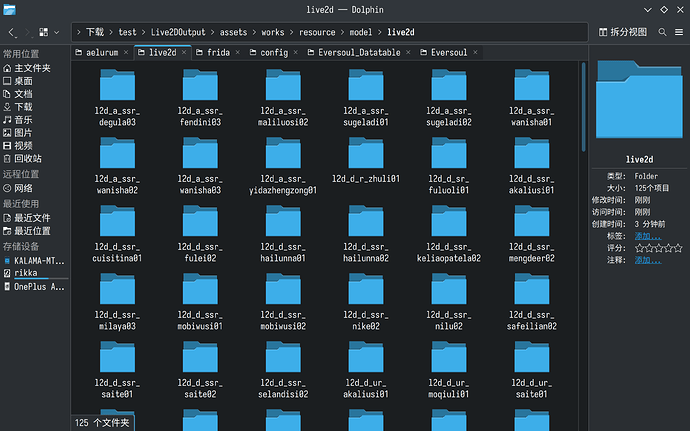Expand the arrow between test and Live2DOutput
This screenshot has height=431, width=690.
[143, 32]
